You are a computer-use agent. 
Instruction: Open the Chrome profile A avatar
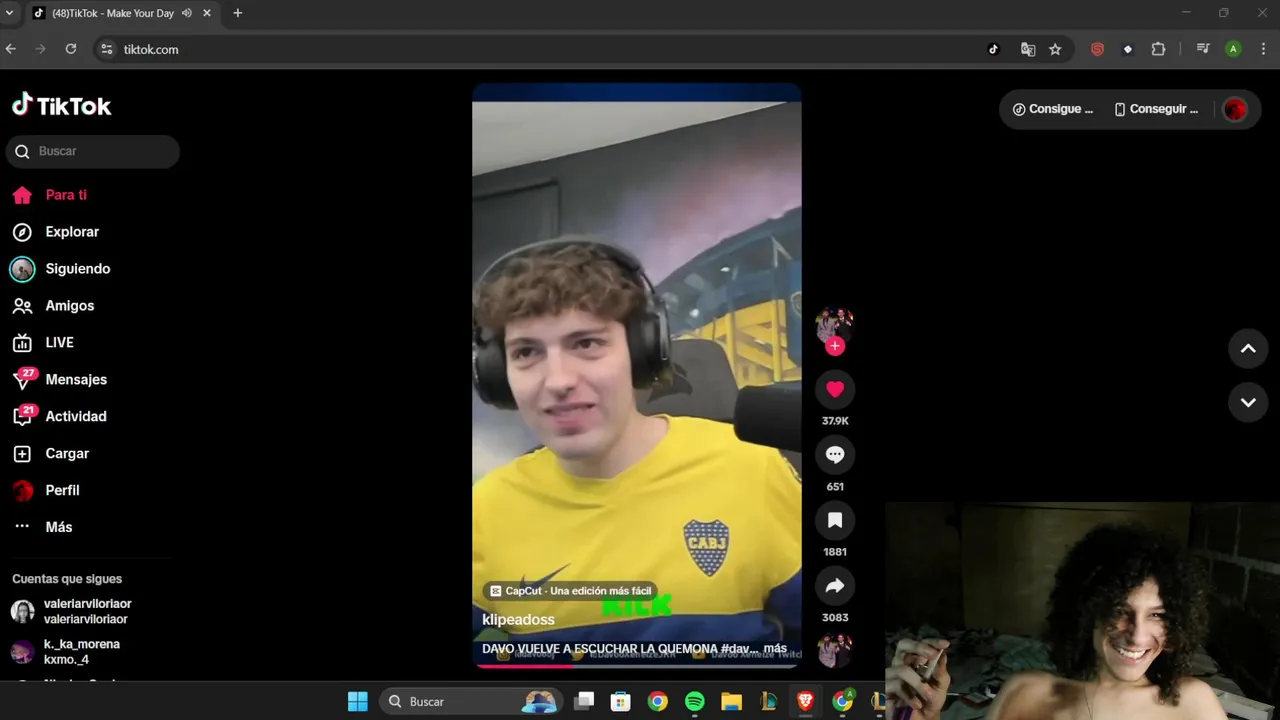[1233, 49]
